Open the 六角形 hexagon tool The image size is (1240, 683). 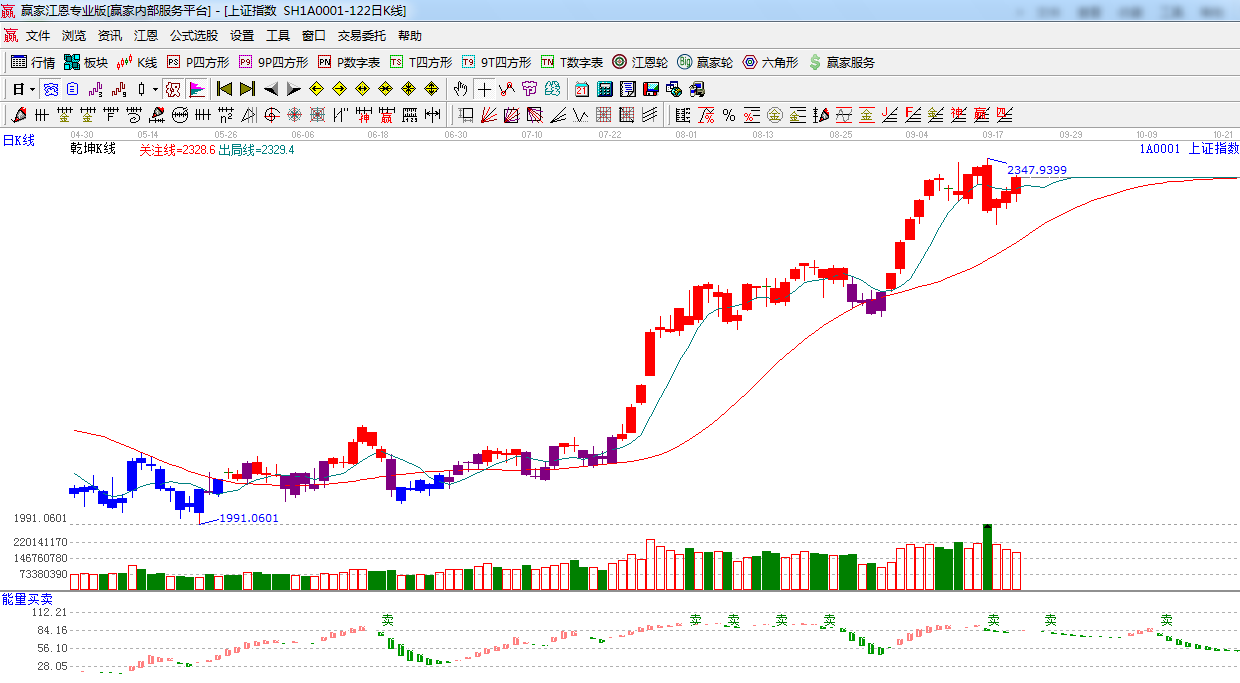769,62
